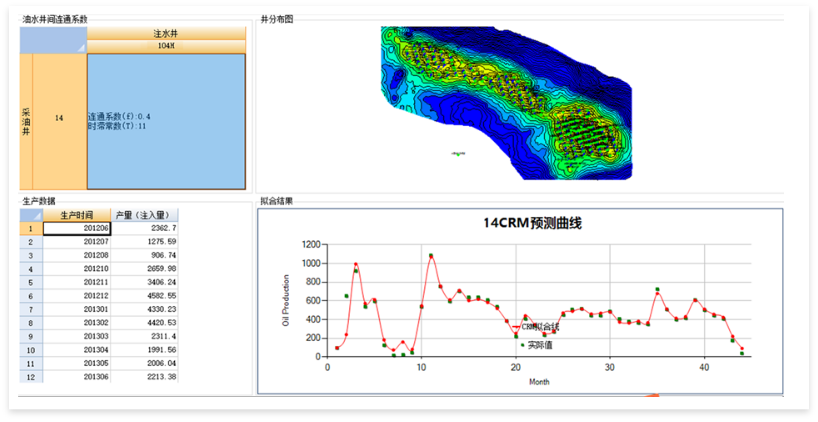This screenshot has height=422, width=818.
Task: Click the CRM拟合线 legend entry
Action: pyautogui.click(x=538, y=327)
